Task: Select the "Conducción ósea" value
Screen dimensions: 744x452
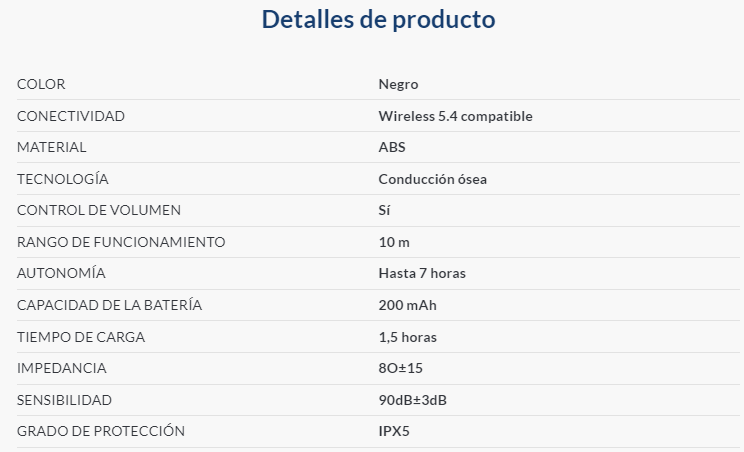Action: pos(432,179)
